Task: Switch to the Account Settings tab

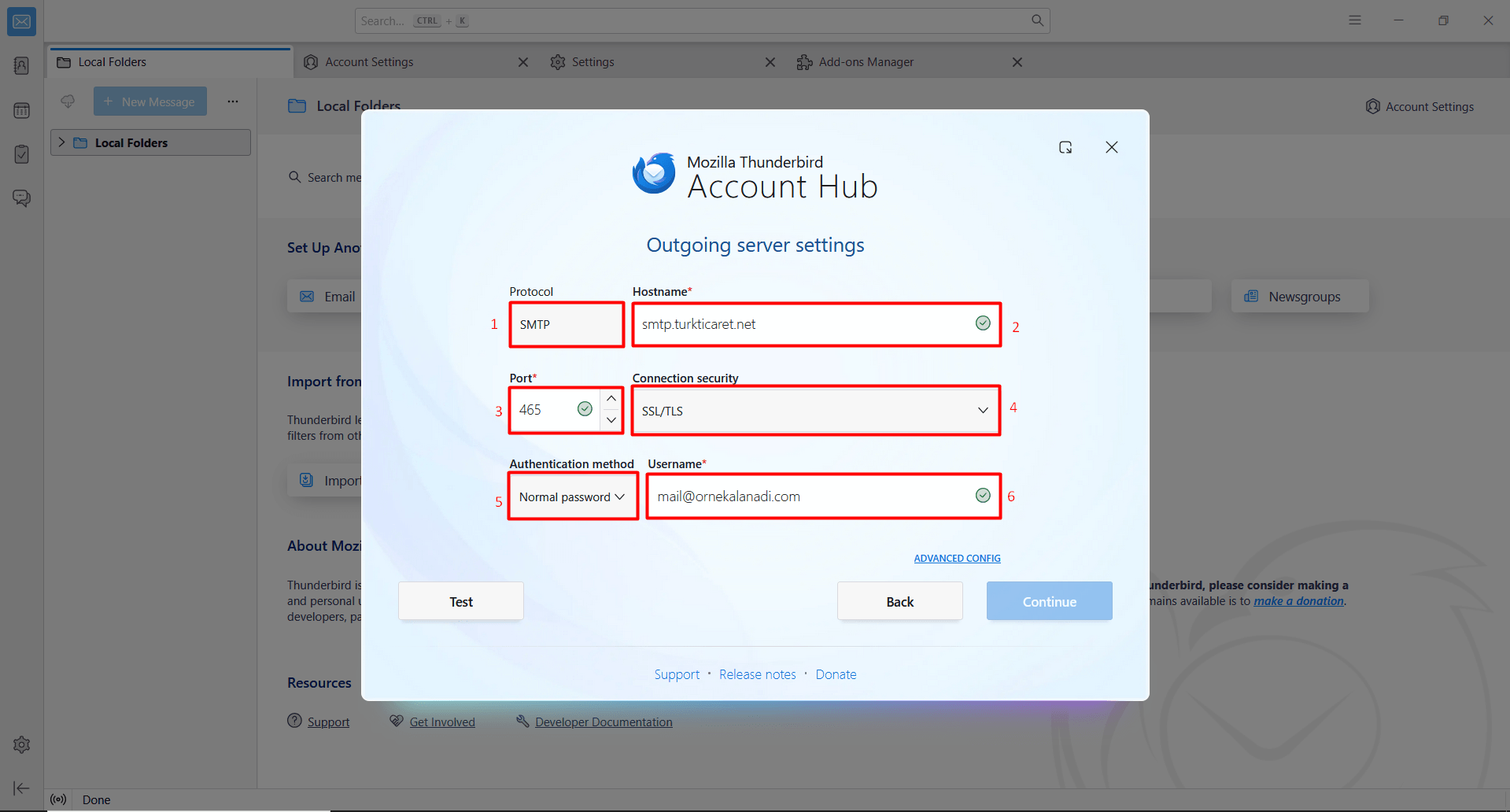Action: pyautogui.click(x=369, y=62)
